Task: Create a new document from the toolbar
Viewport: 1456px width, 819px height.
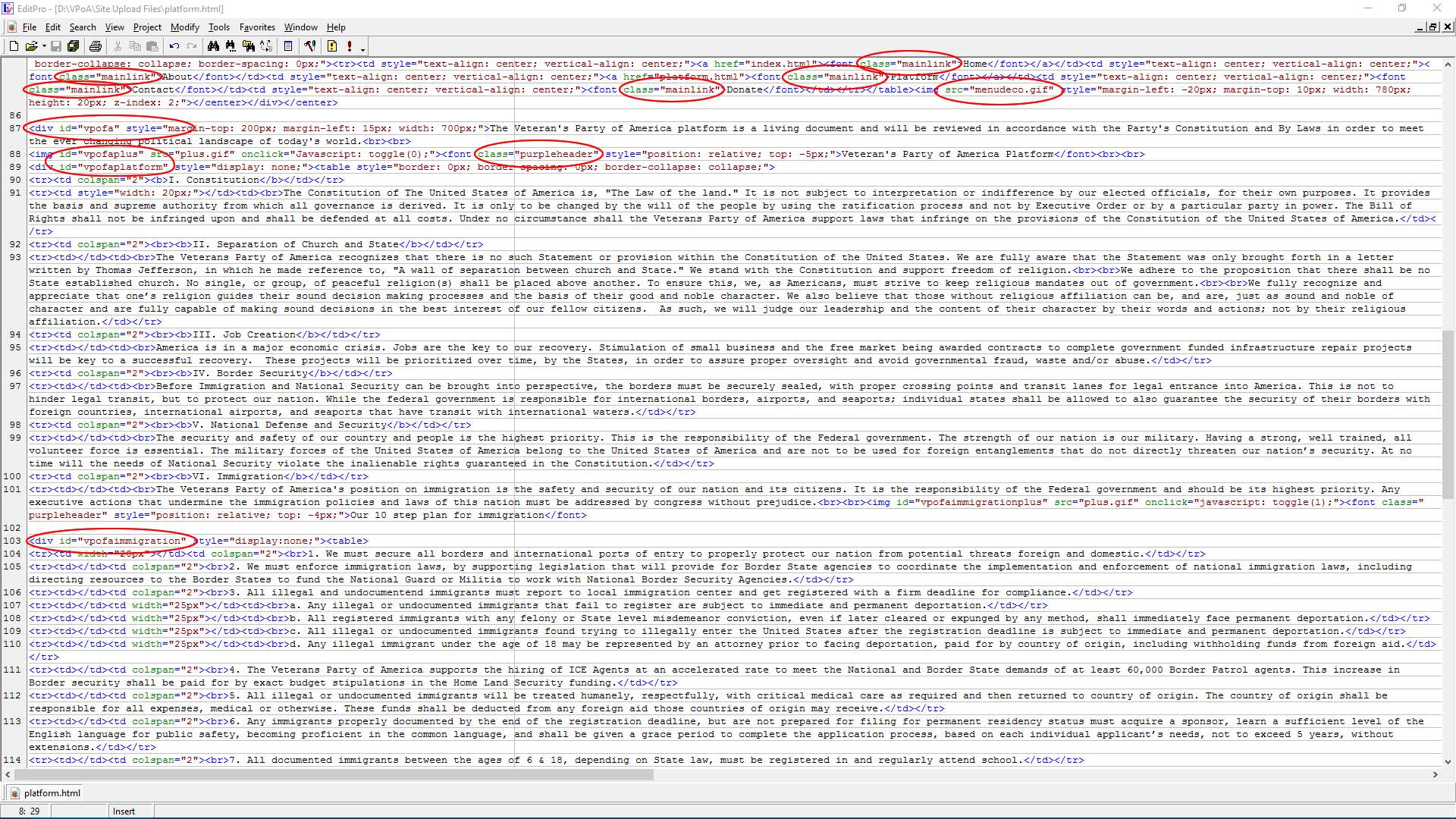Action: 14,46
